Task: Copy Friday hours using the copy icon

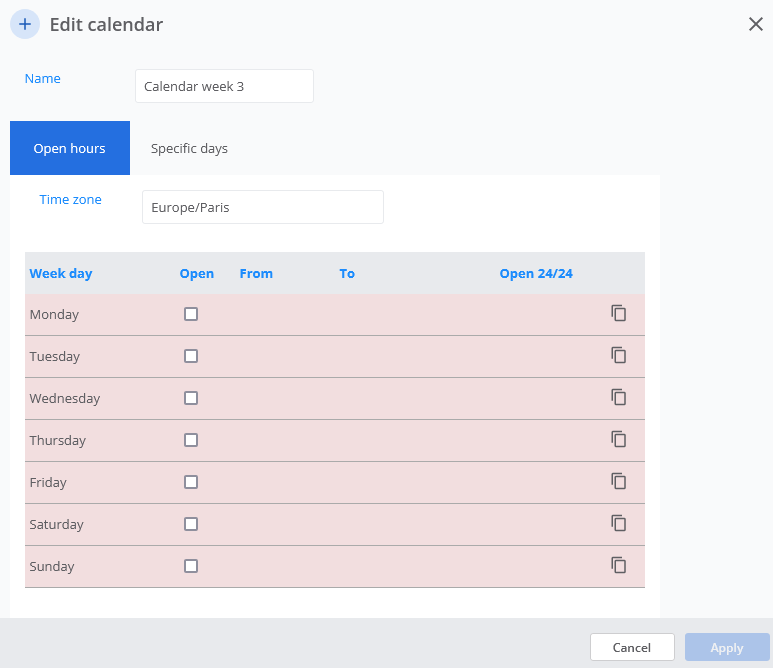Action: click(619, 481)
